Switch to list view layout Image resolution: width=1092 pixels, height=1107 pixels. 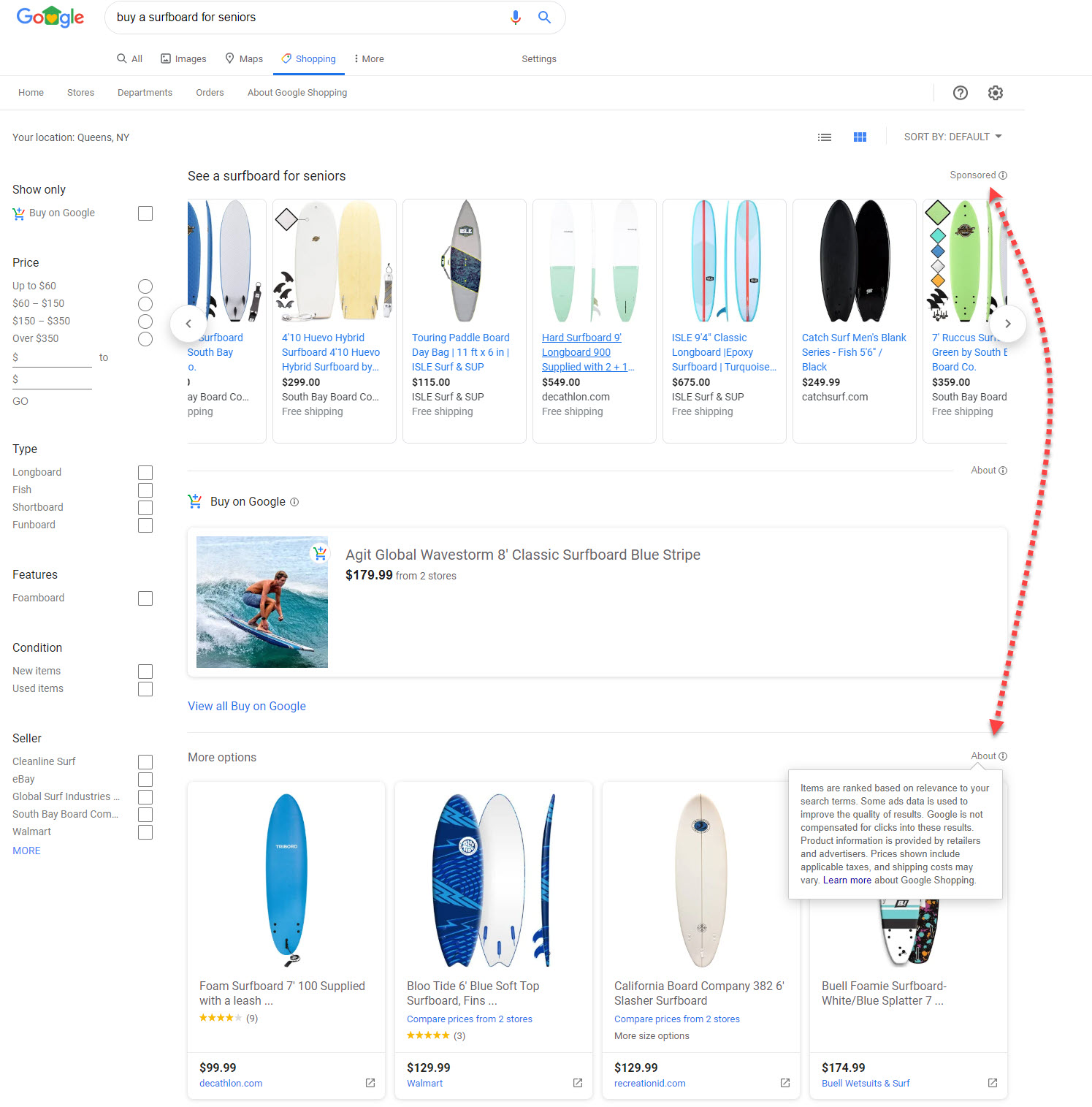[x=825, y=137]
